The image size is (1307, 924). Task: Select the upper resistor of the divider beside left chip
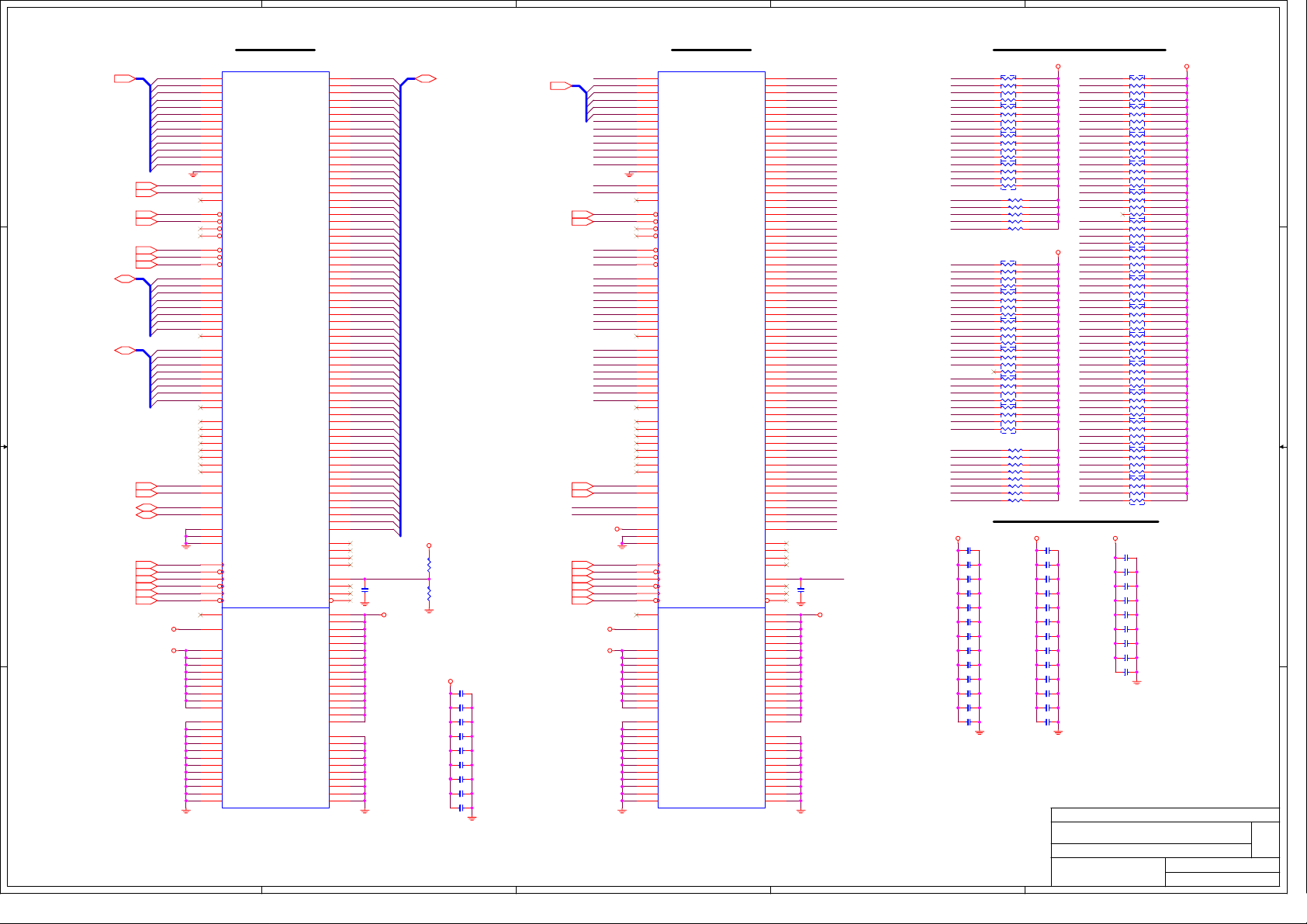pos(429,565)
